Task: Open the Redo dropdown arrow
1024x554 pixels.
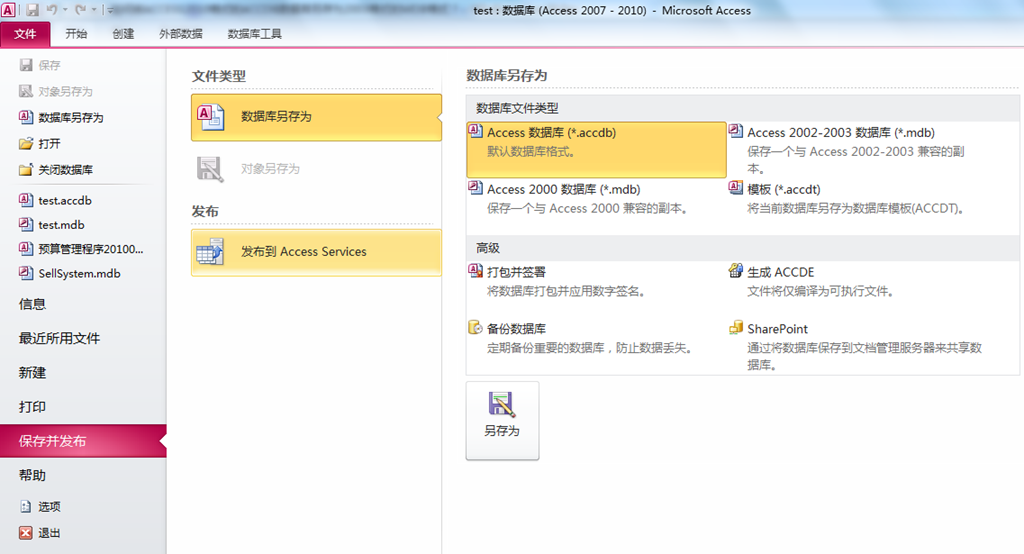Action: click(x=94, y=10)
